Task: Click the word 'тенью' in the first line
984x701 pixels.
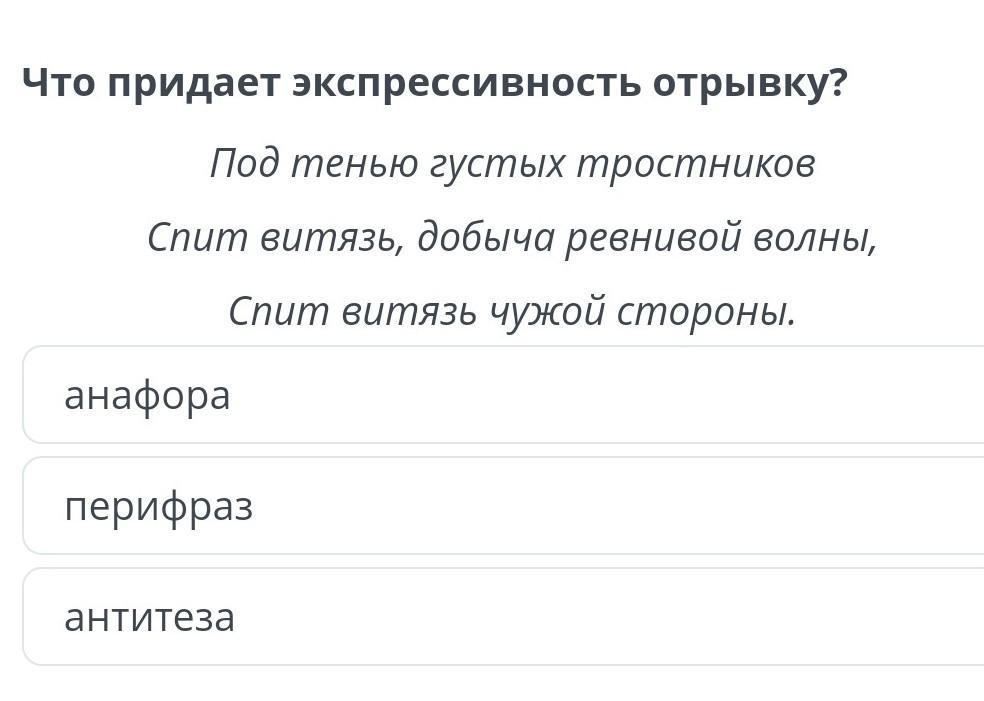Action: click(355, 166)
